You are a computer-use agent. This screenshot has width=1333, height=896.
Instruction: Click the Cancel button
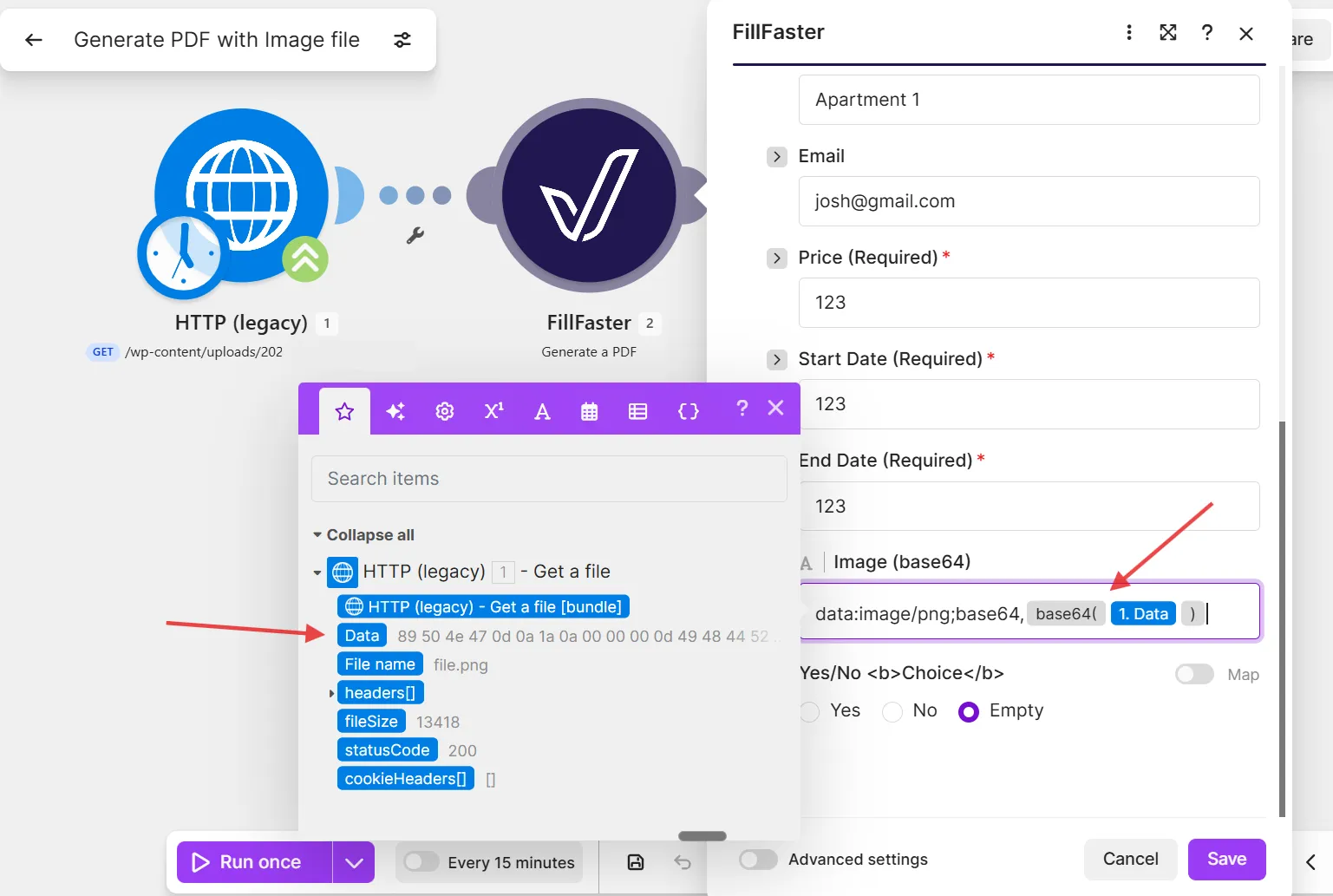click(x=1130, y=859)
